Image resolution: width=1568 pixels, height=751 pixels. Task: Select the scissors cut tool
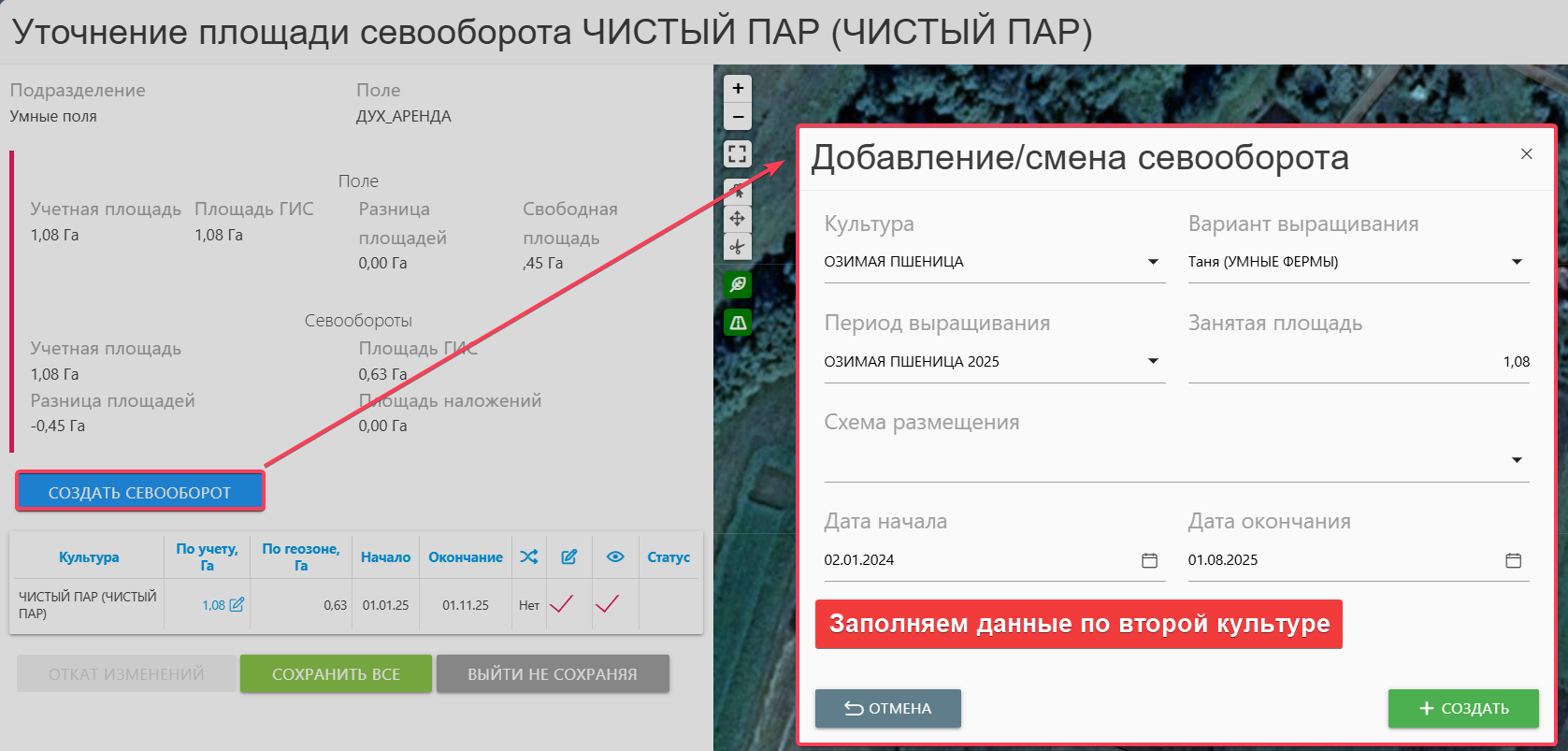pos(738,247)
